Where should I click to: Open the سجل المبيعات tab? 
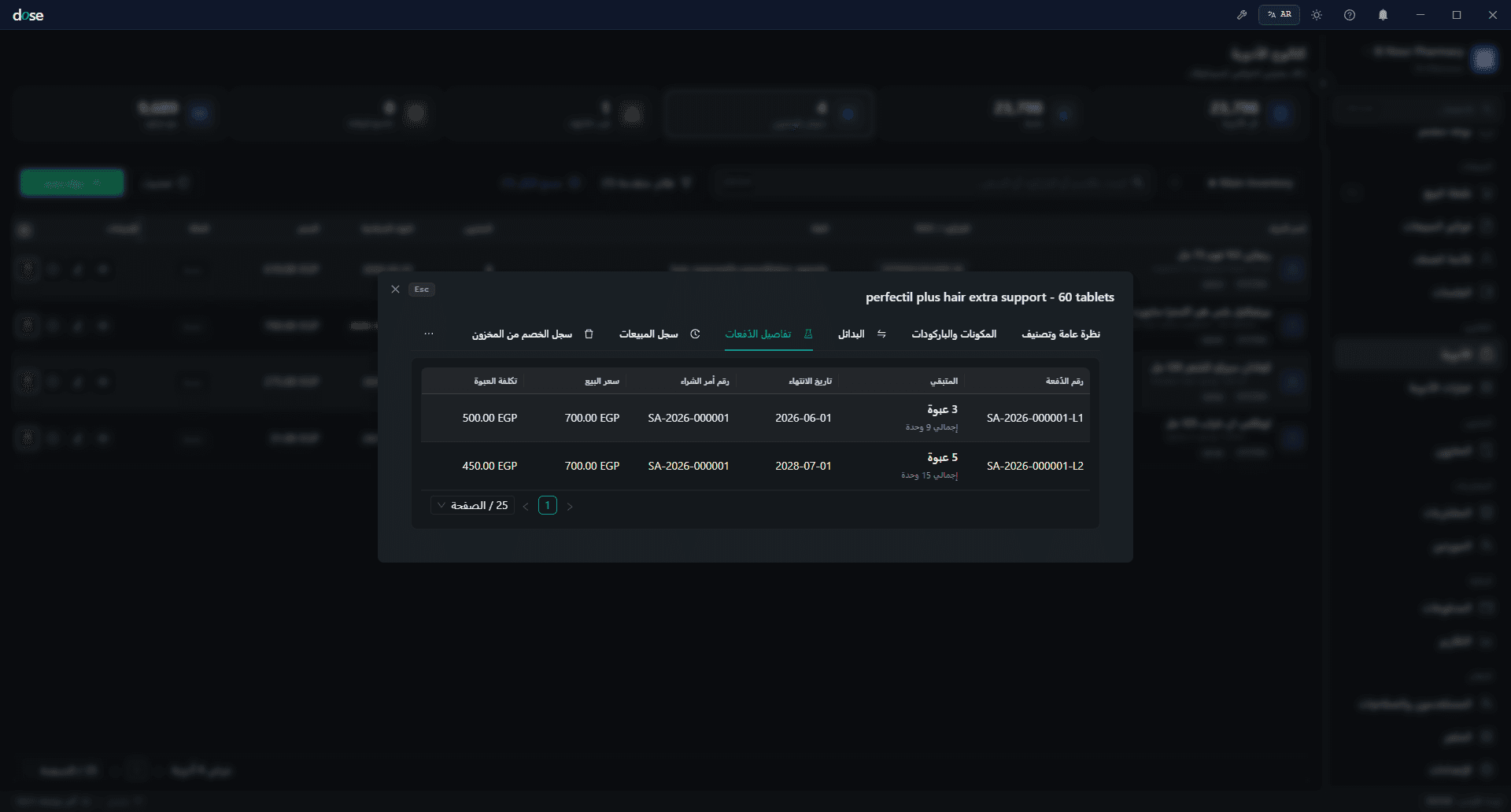point(659,334)
